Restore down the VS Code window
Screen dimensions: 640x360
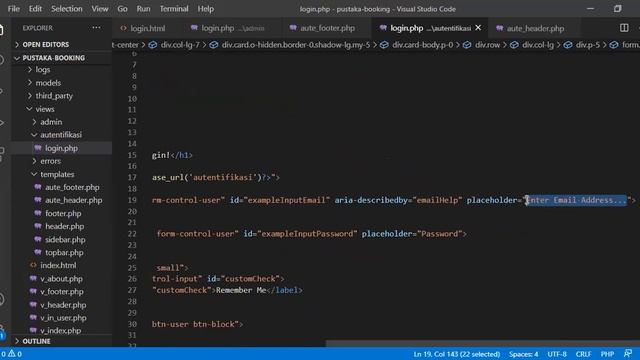618,9
